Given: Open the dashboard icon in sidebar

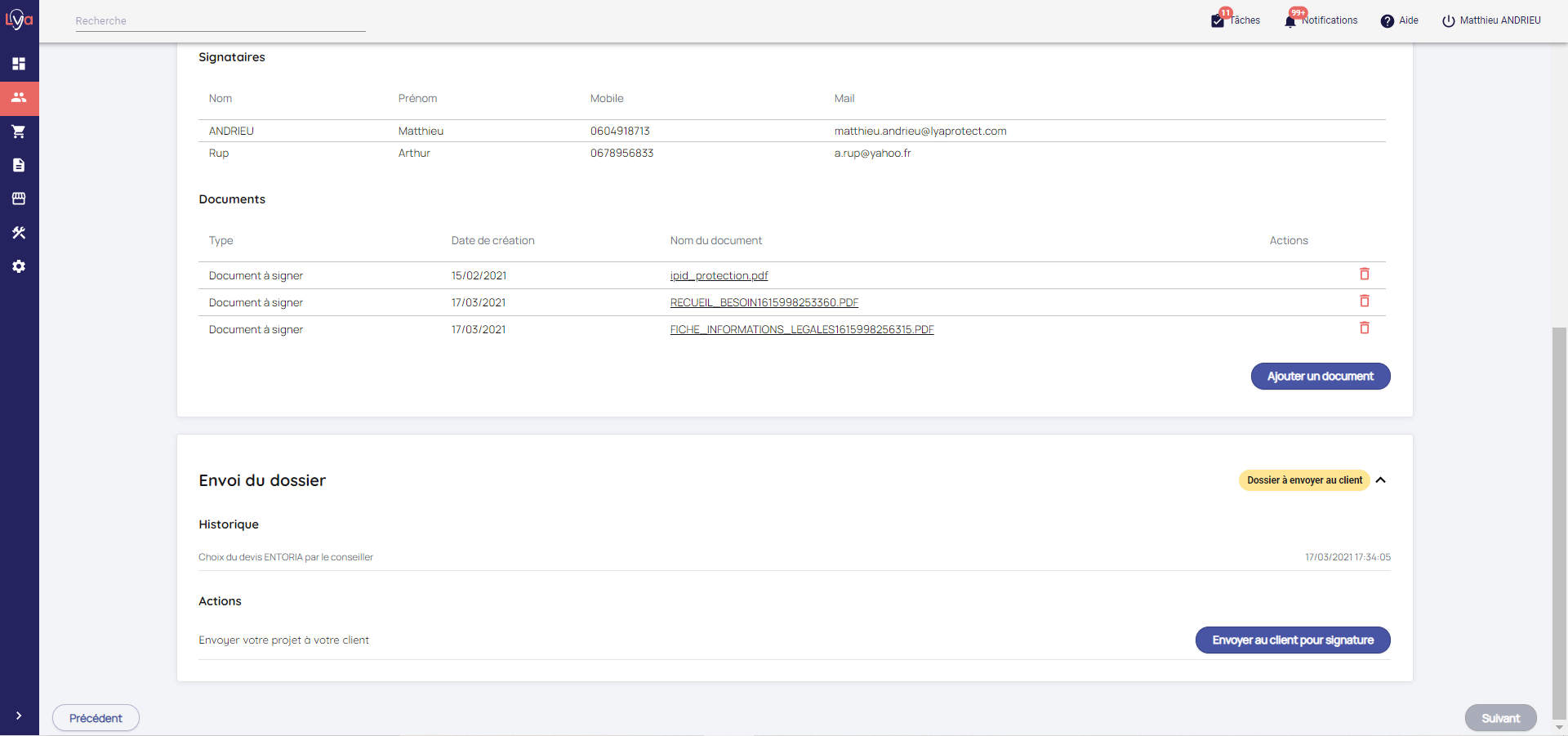Looking at the screenshot, I should pyautogui.click(x=19, y=64).
